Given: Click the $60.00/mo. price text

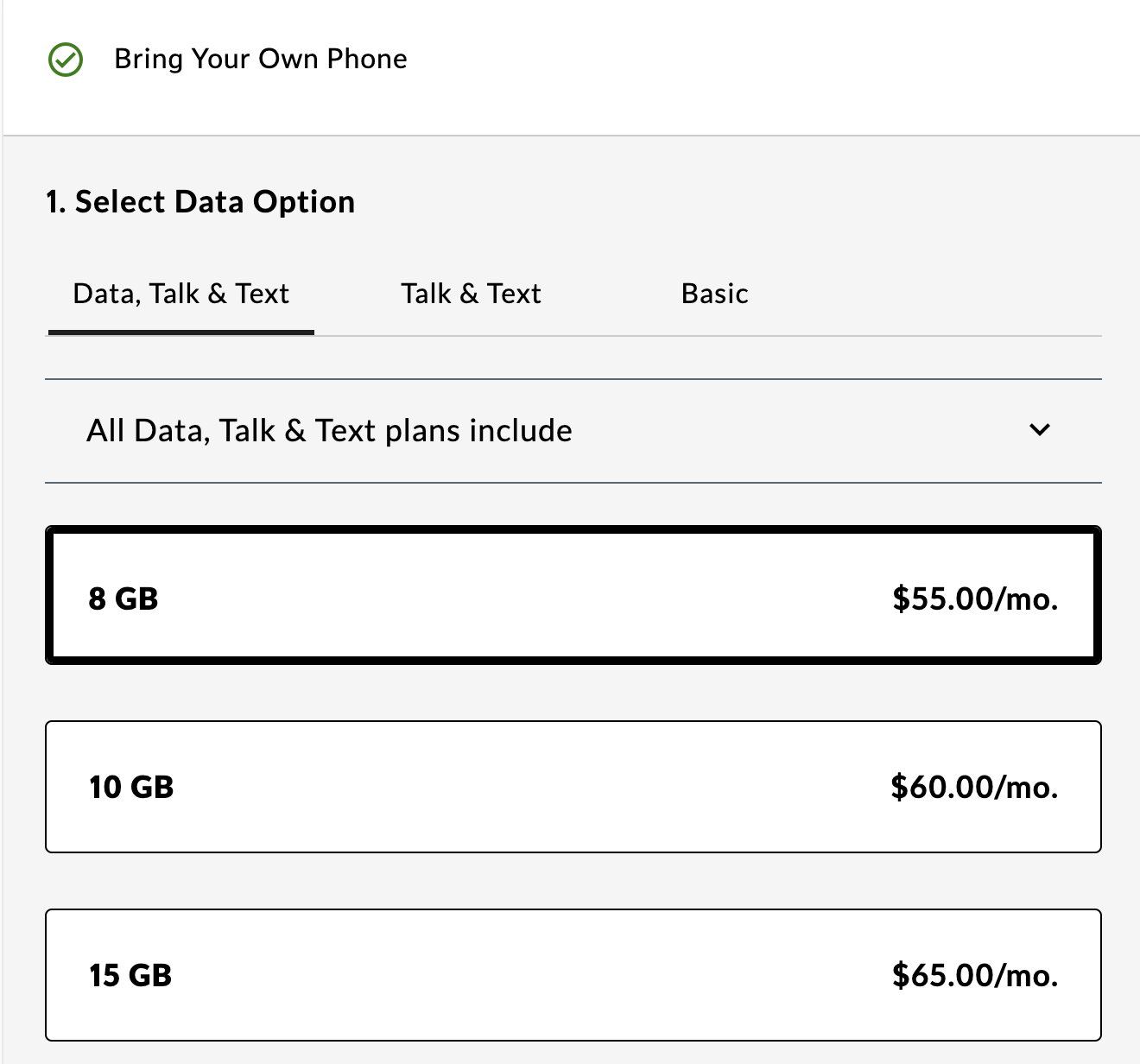Looking at the screenshot, I should (x=974, y=787).
